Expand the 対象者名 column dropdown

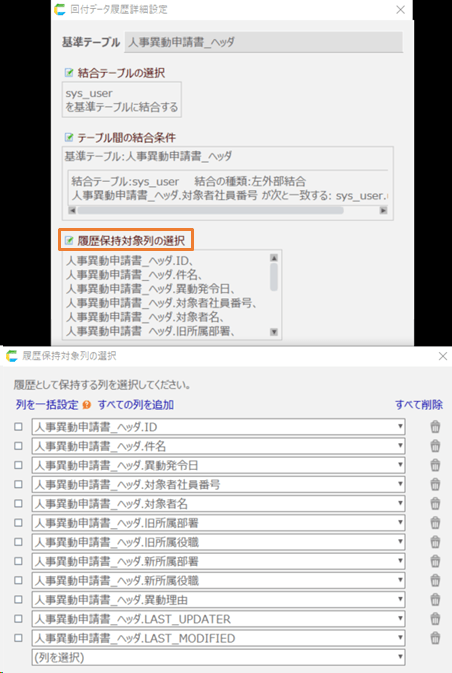pos(218,503)
